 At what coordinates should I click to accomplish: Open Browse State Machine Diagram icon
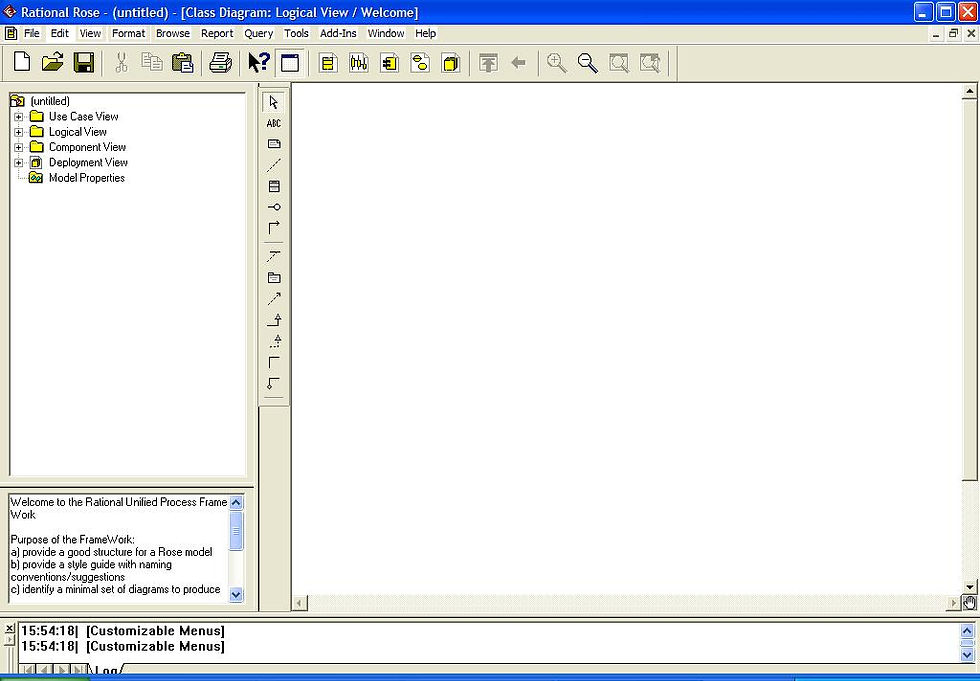pyautogui.click(x=420, y=62)
